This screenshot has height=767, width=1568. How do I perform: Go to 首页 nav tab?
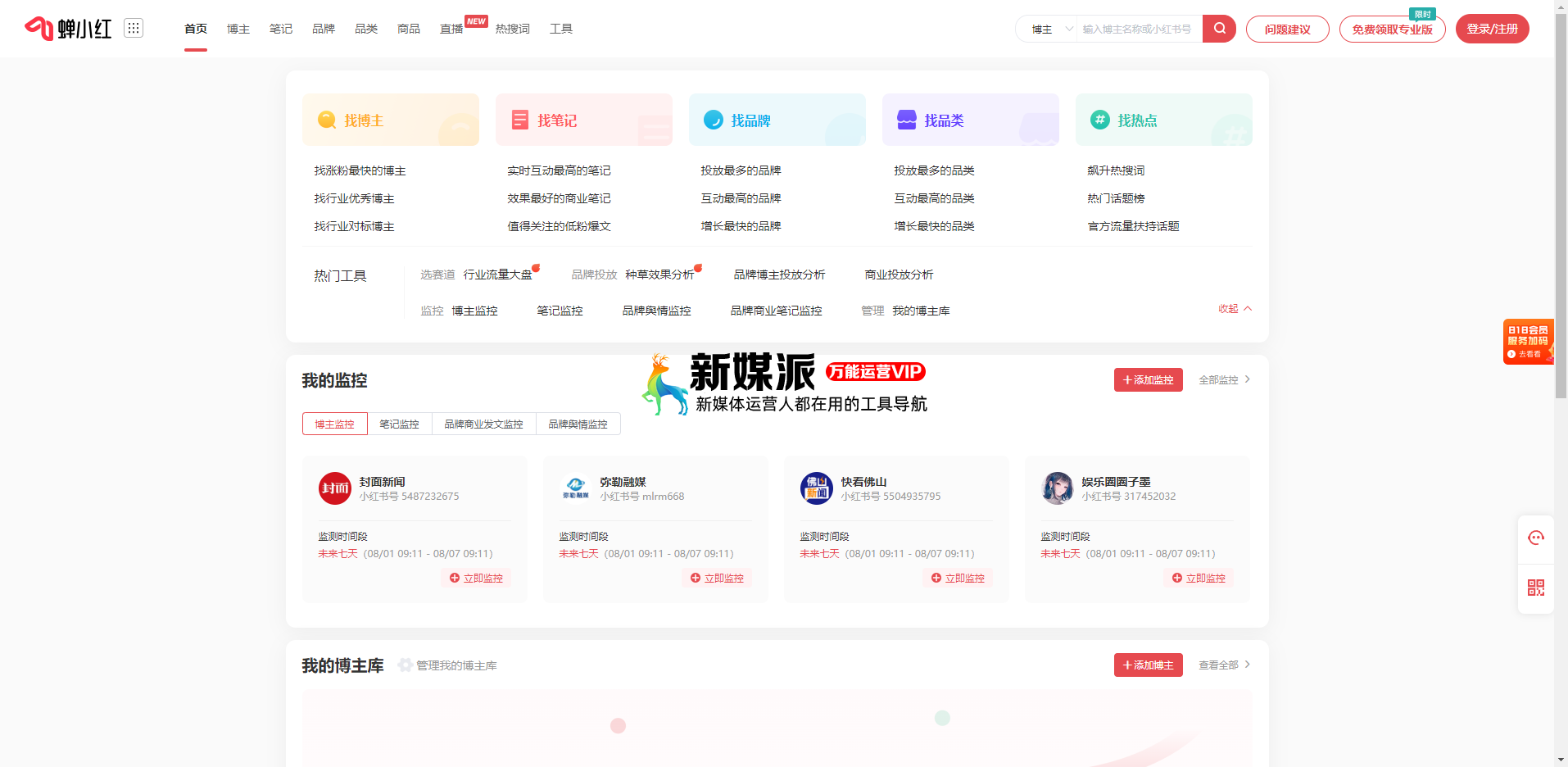pyautogui.click(x=196, y=29)
